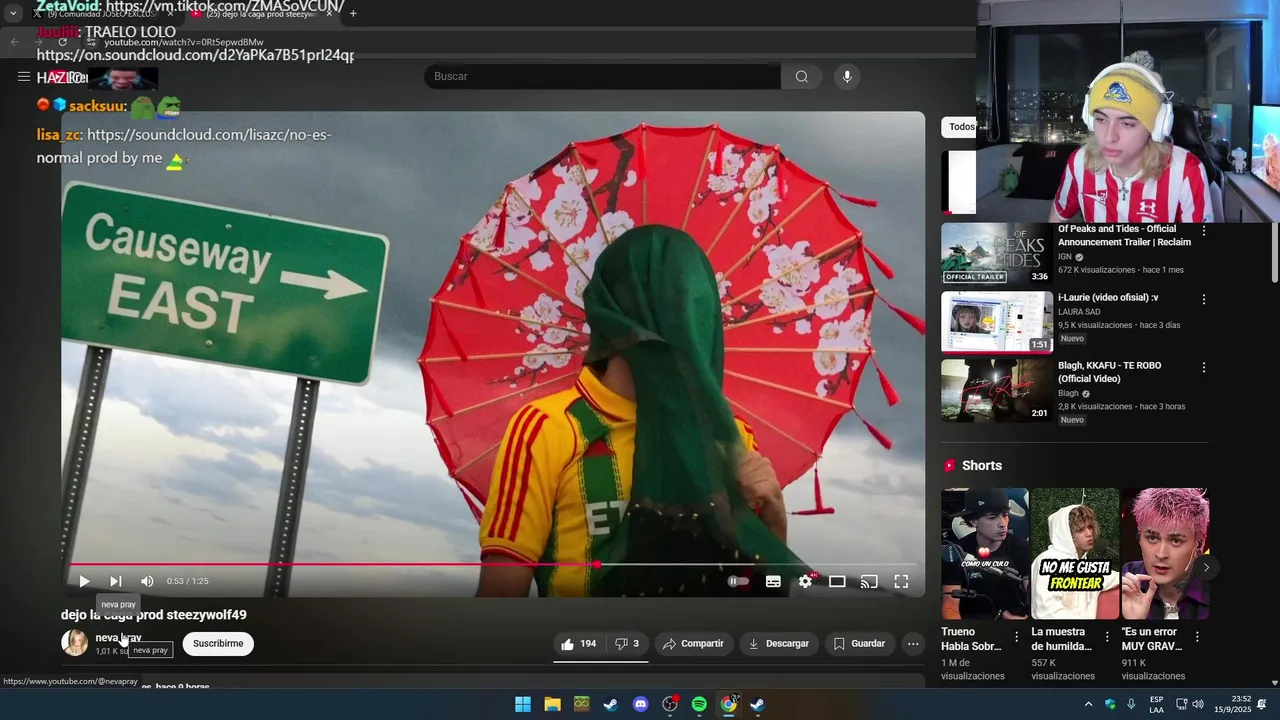
Task: Open a new browser tab
Action: (x=353, y=14)
